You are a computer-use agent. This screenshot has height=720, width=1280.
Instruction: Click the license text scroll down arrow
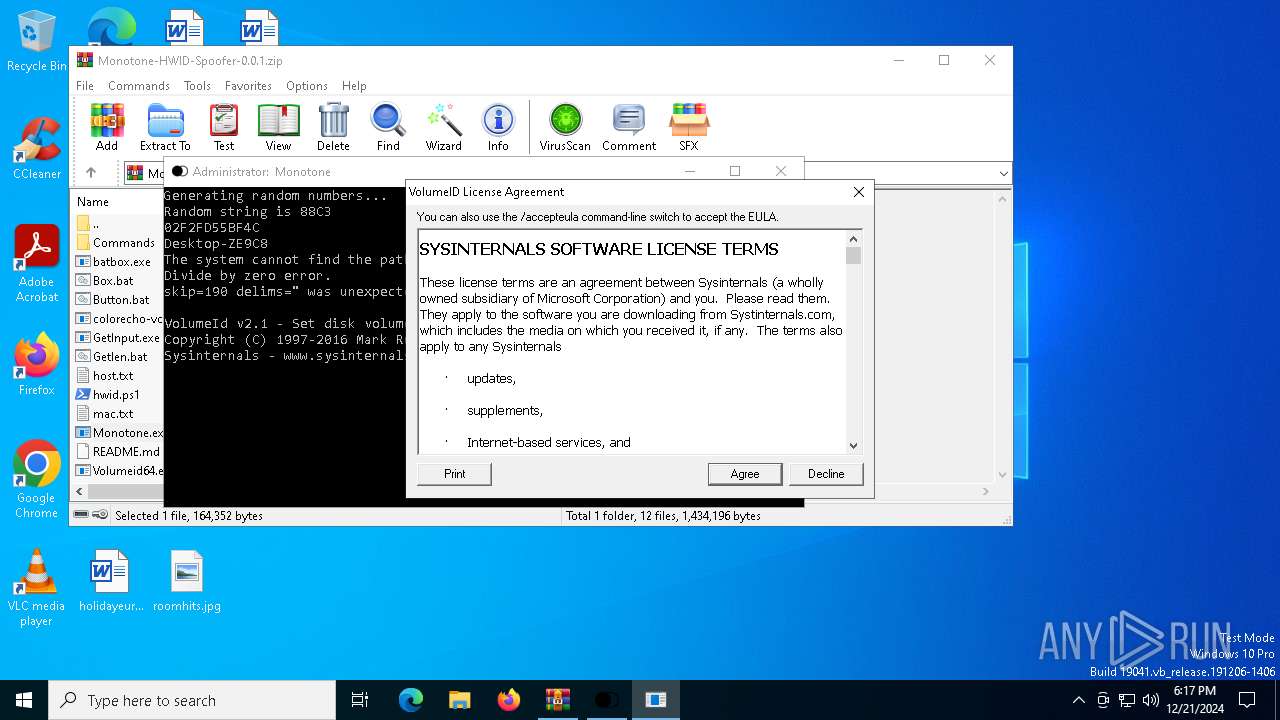[x=853, y=446]
